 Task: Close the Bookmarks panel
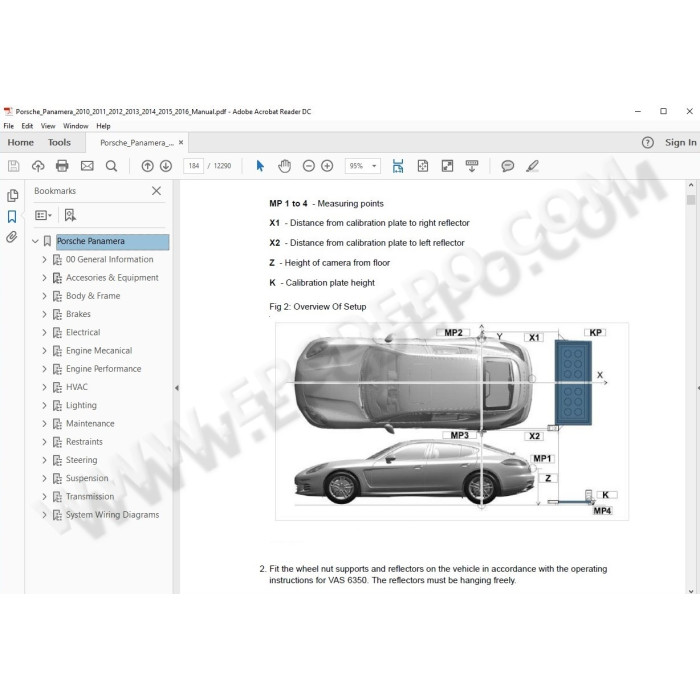156,191
